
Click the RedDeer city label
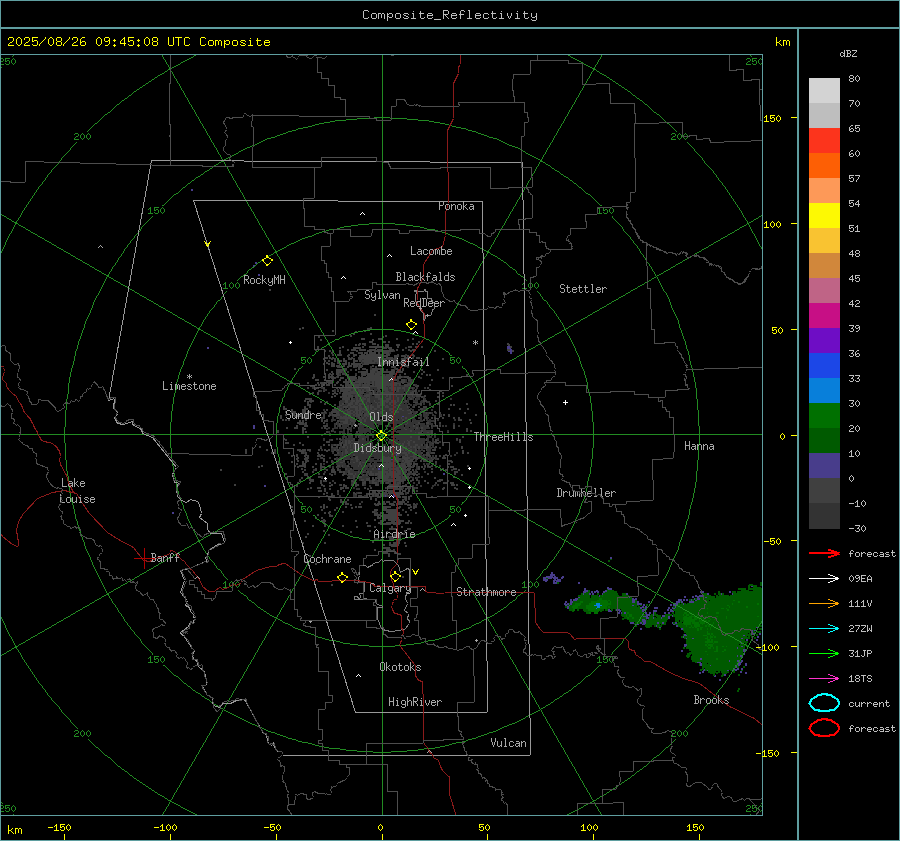pos(424,303)
